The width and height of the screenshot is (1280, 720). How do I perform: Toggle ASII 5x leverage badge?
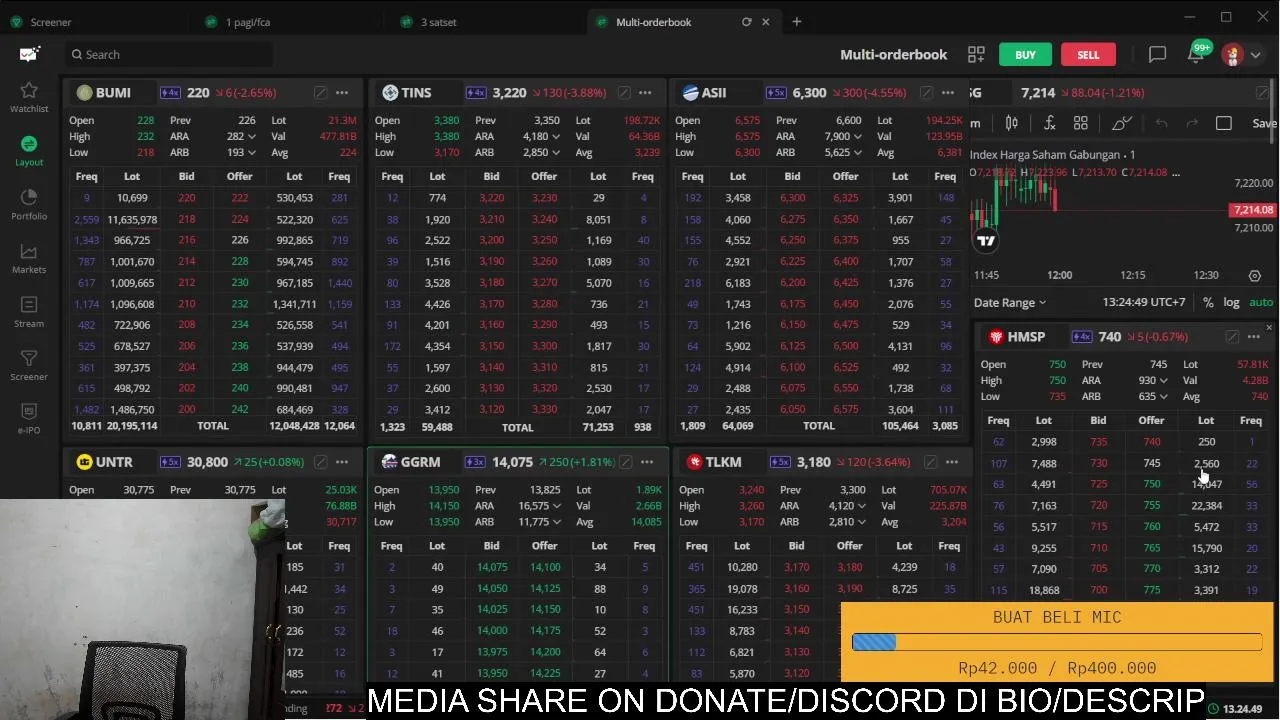[776, 93]
